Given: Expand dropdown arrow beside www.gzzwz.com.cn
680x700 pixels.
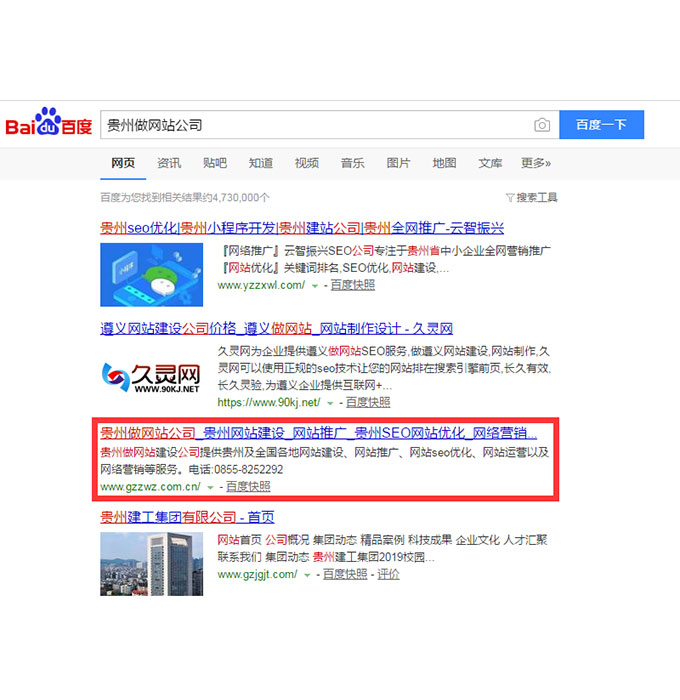Looking at the screenshot, I should (210, 488).
